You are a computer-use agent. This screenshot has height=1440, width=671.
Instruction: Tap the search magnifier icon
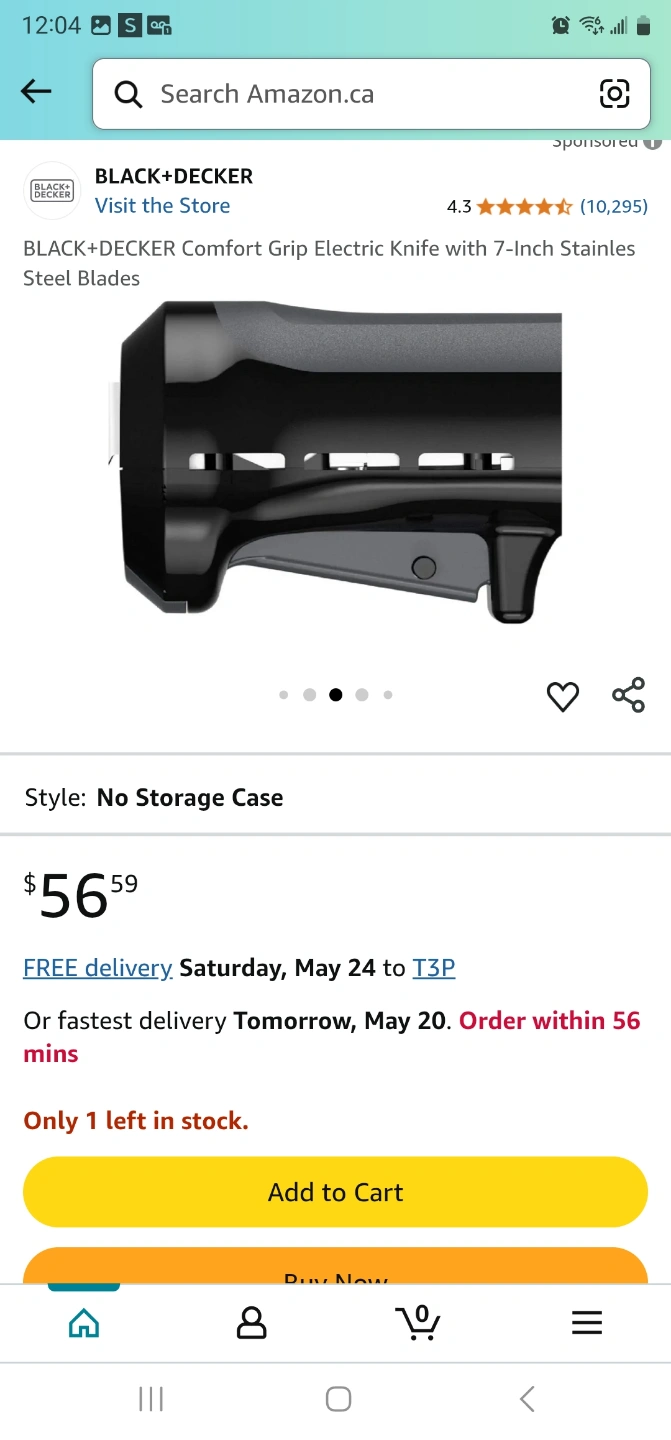(128, 94)
